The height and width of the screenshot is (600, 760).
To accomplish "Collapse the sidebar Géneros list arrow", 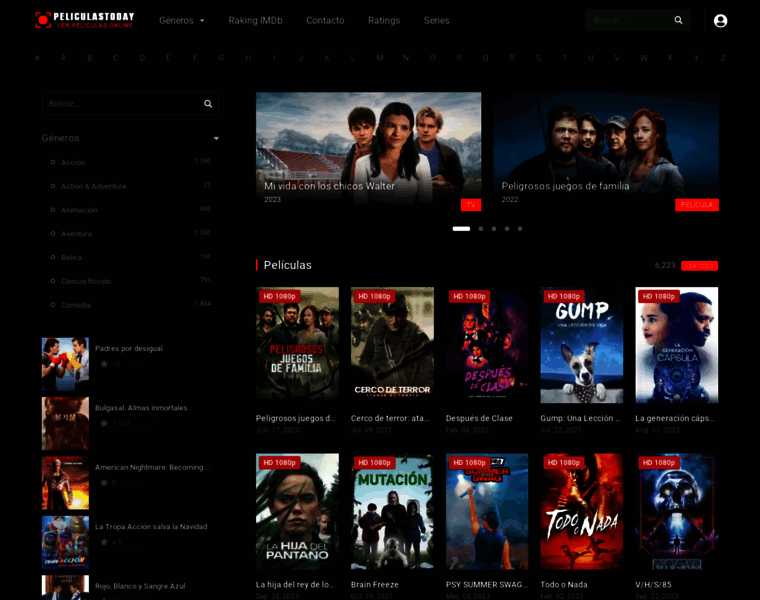I will pyautogui.click(x=216, y=138).
